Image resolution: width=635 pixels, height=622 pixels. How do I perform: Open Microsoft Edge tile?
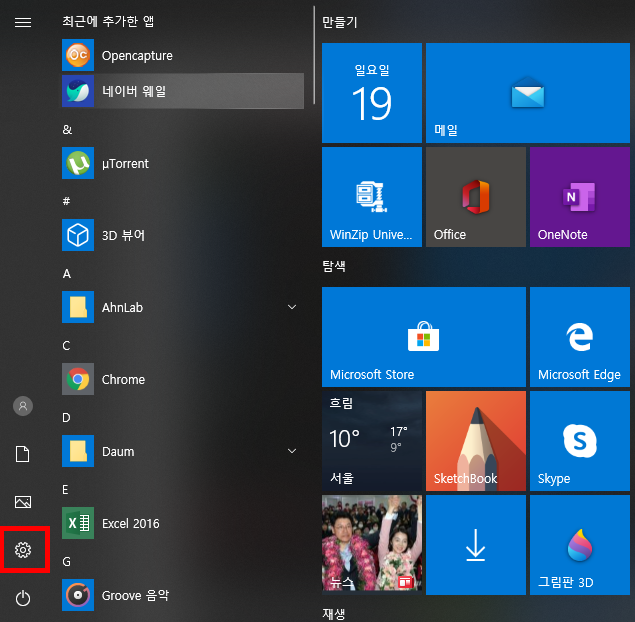click(580, 337)
